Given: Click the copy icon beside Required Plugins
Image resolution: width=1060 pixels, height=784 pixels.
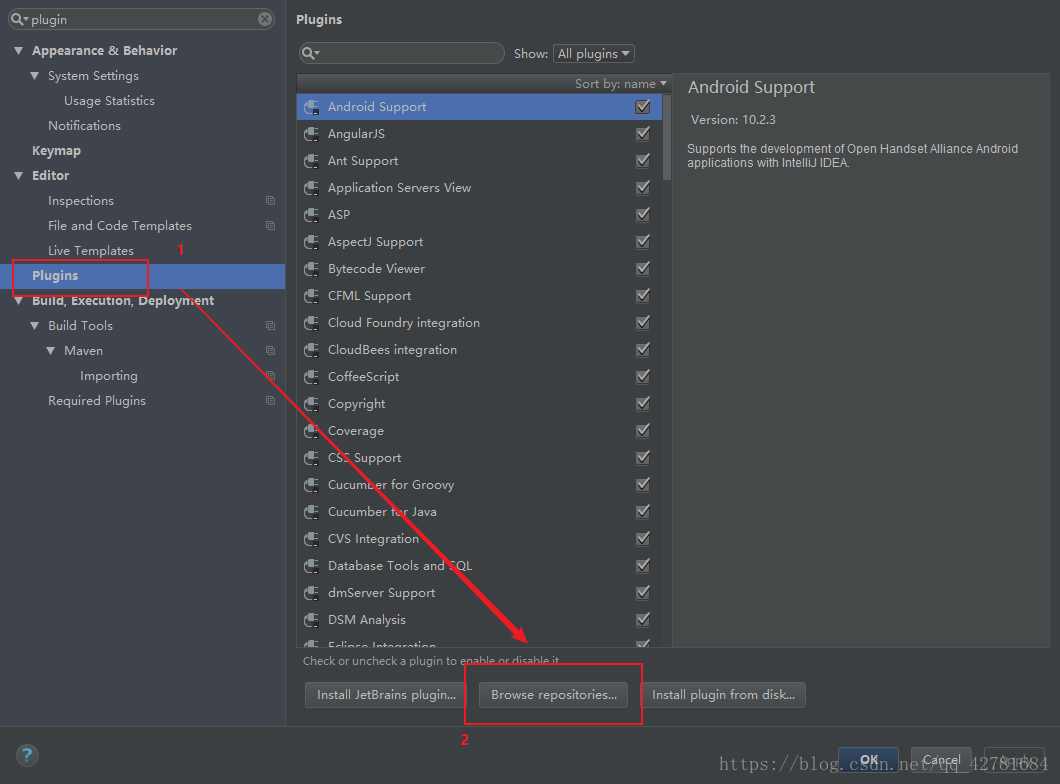Looking at the screenshot, I should pos(270,401).
